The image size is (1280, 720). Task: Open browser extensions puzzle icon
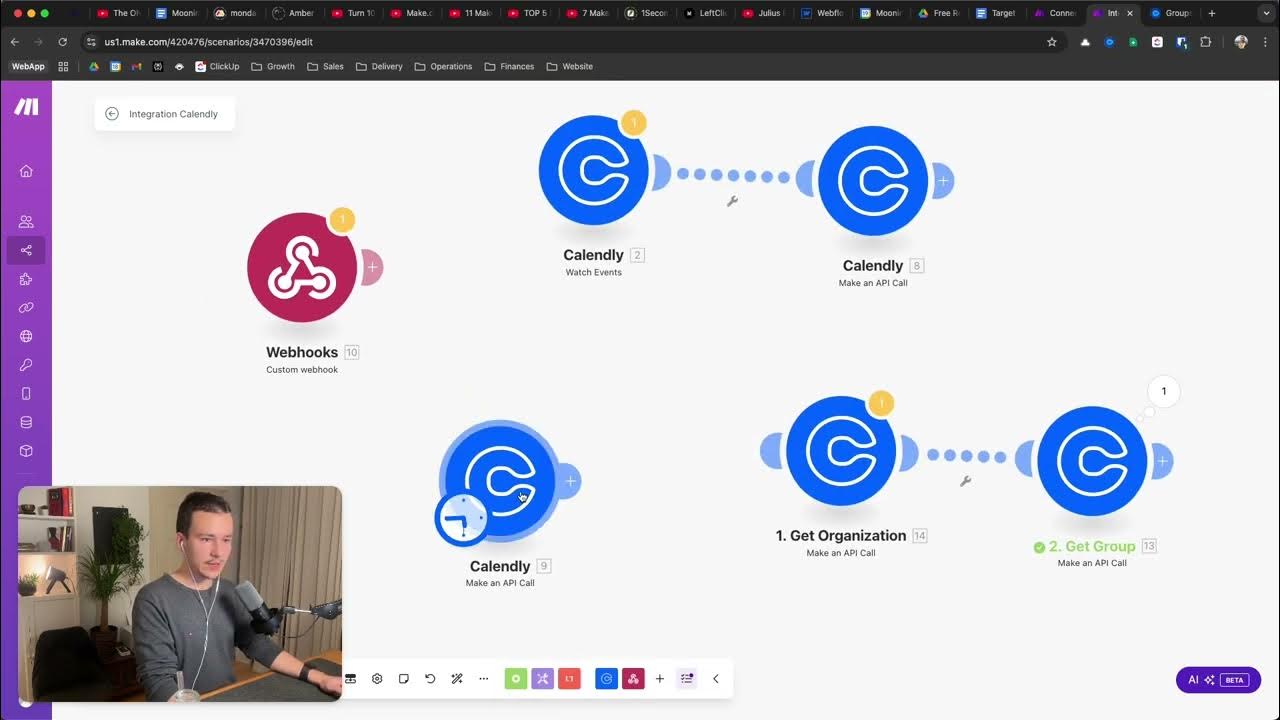click(1205, 42)
